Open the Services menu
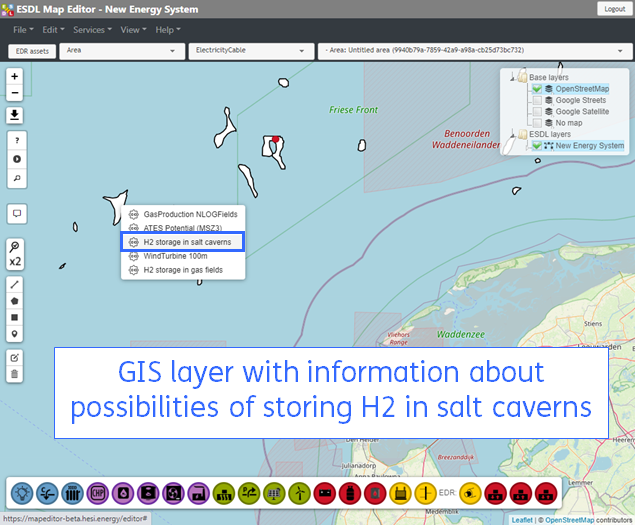This screenshot has width=635, height=525. click(92, 30)
